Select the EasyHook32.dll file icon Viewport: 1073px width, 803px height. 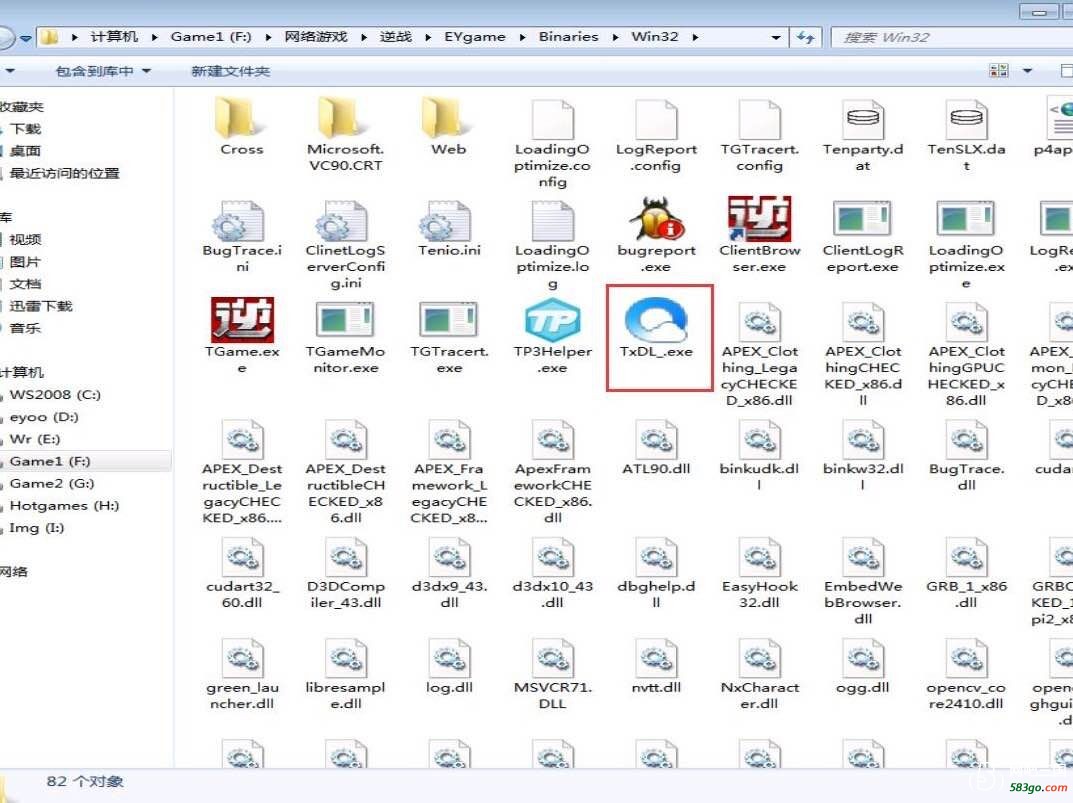tap(760, 557)
